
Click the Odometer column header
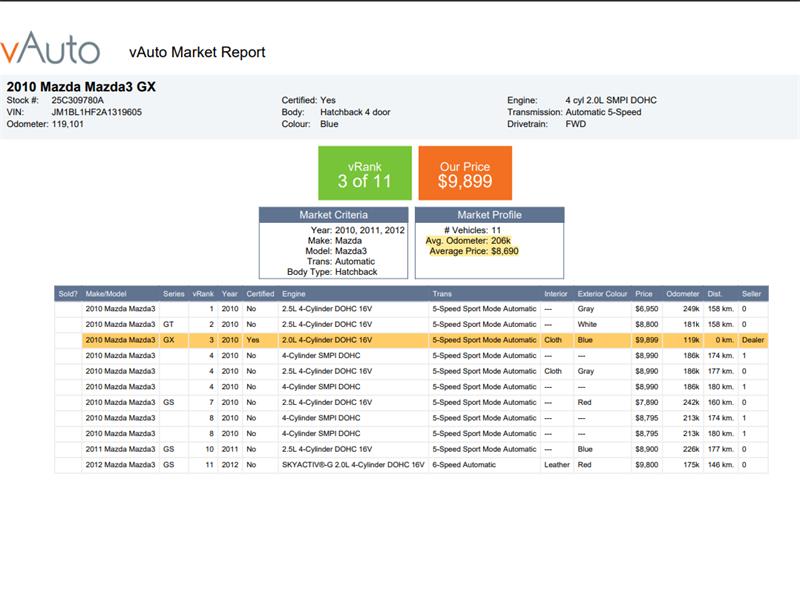pyautogui.click(x=683, y=294)
